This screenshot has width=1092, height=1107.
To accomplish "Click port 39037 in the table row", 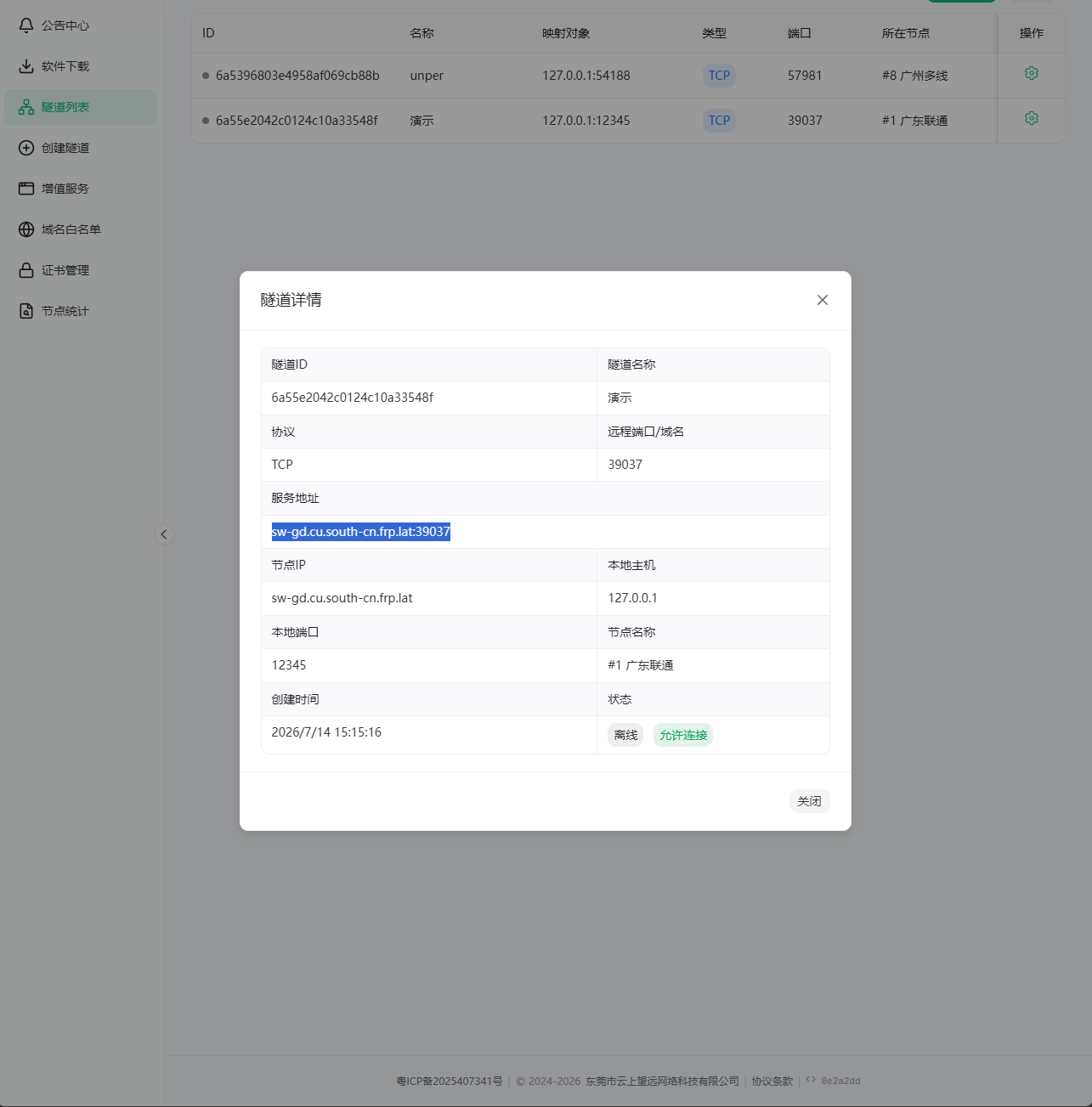I will (x=805, y=121).
